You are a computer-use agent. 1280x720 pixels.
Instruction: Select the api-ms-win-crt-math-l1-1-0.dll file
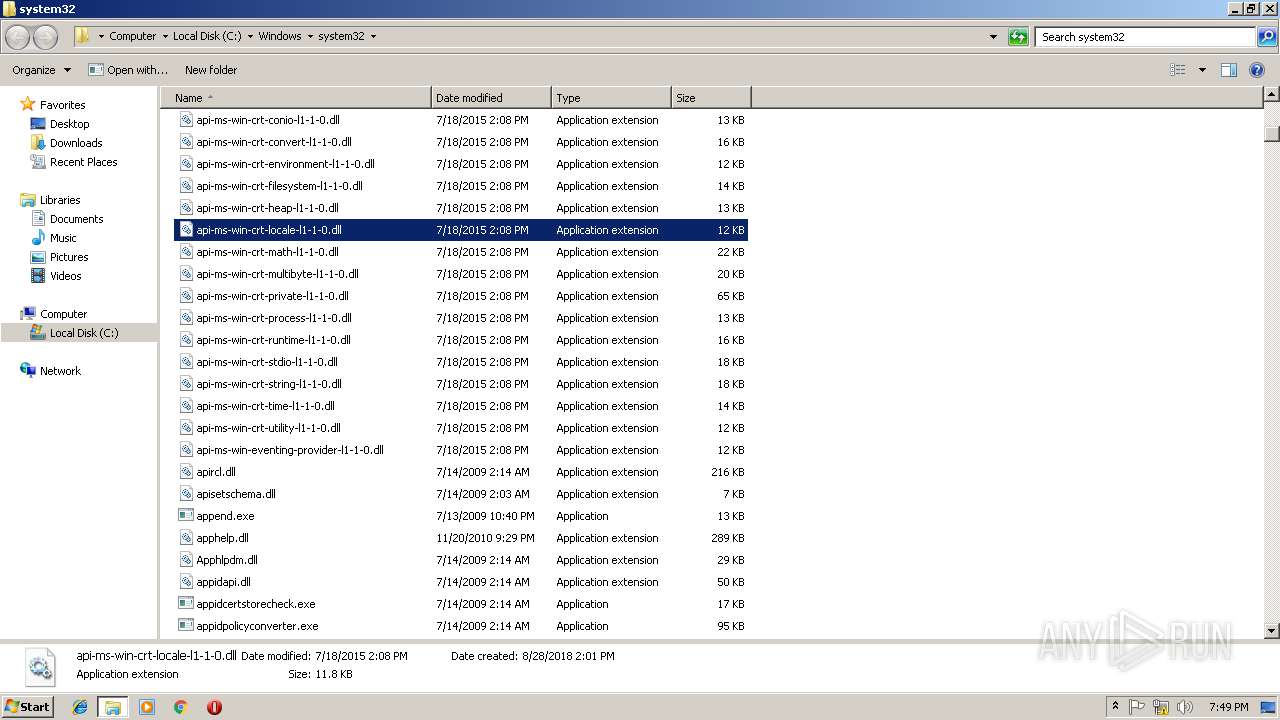pyautogui.click(x=461, y=252)
